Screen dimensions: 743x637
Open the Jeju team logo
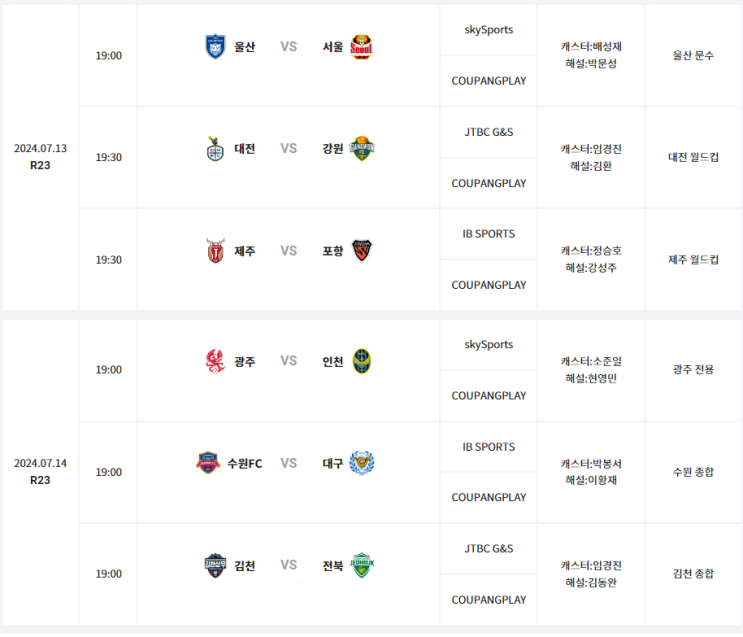[x=214, y=251]
